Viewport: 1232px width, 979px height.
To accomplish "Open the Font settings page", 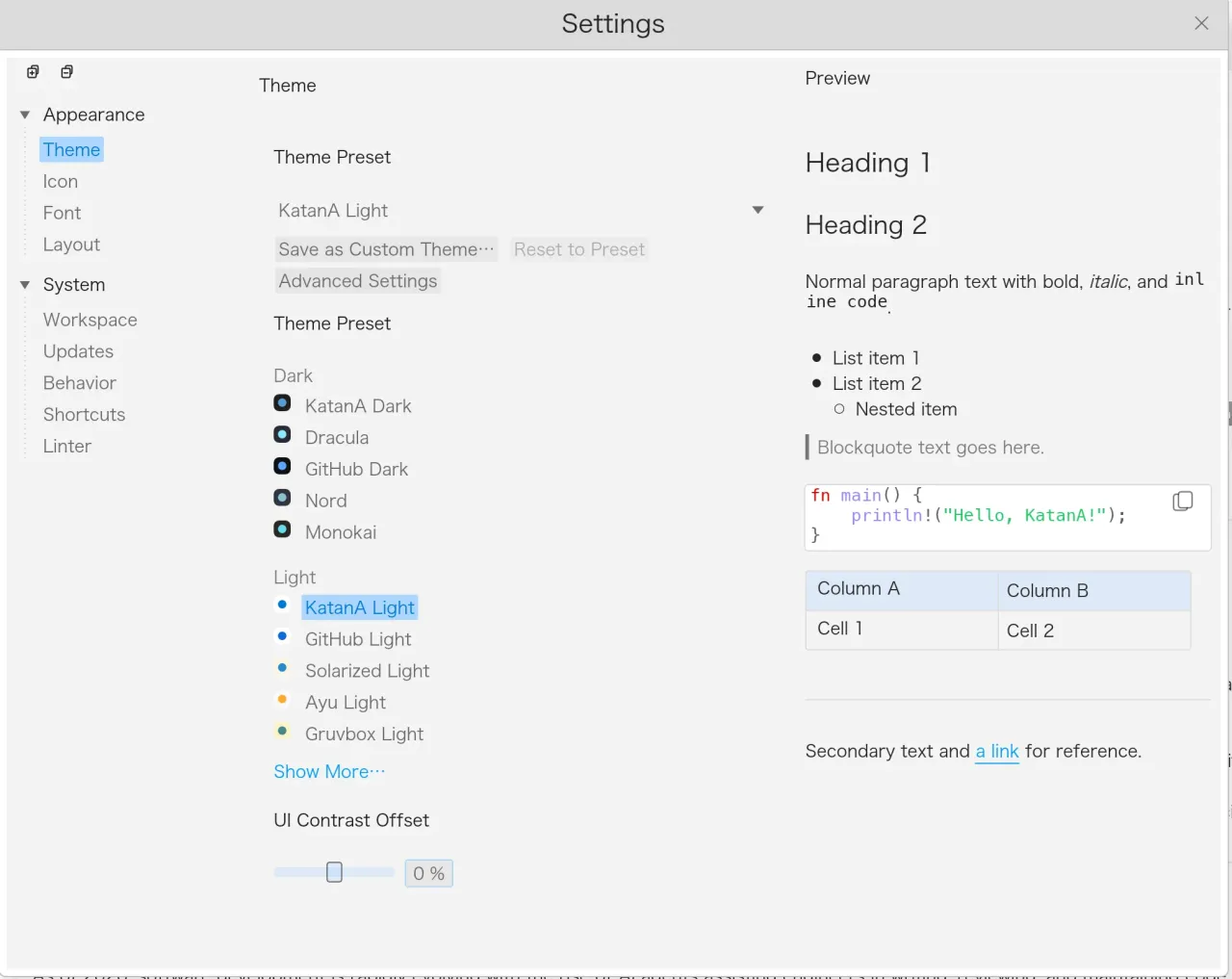I will pyautogui.click(x=62, y=213).
